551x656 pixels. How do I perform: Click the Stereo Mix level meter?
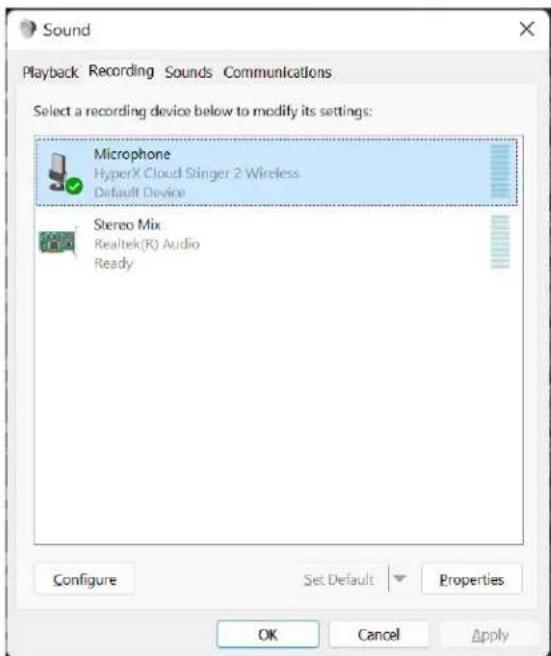tap(500, 242)
